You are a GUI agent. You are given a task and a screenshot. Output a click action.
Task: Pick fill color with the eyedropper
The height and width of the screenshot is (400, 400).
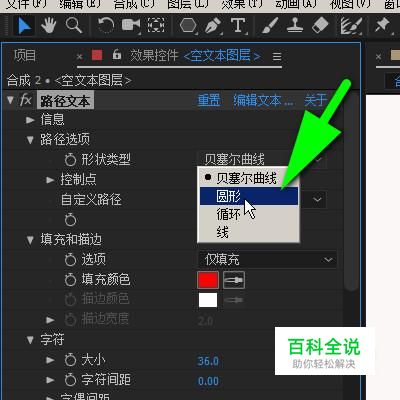[234, 280]
